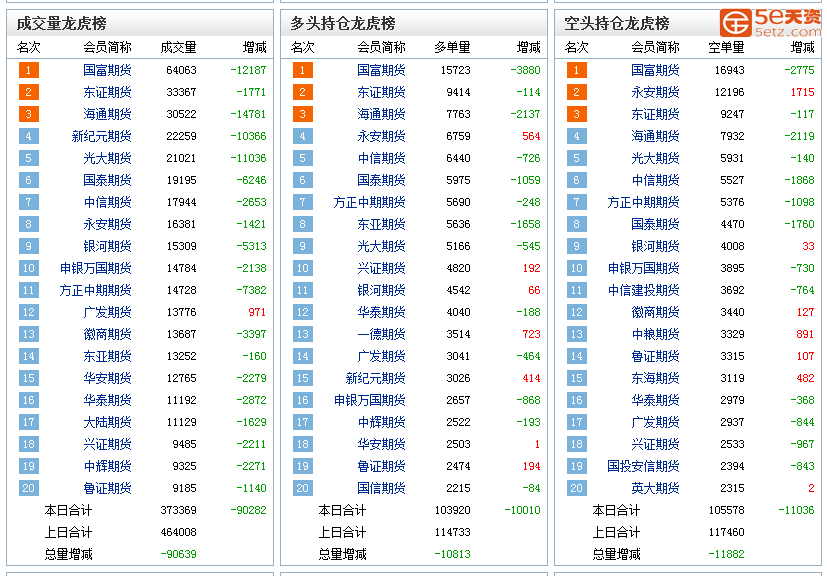This screenshot has height=576, width=827.
Task: Select the 本日合计 total 373369
Action: 178,510
